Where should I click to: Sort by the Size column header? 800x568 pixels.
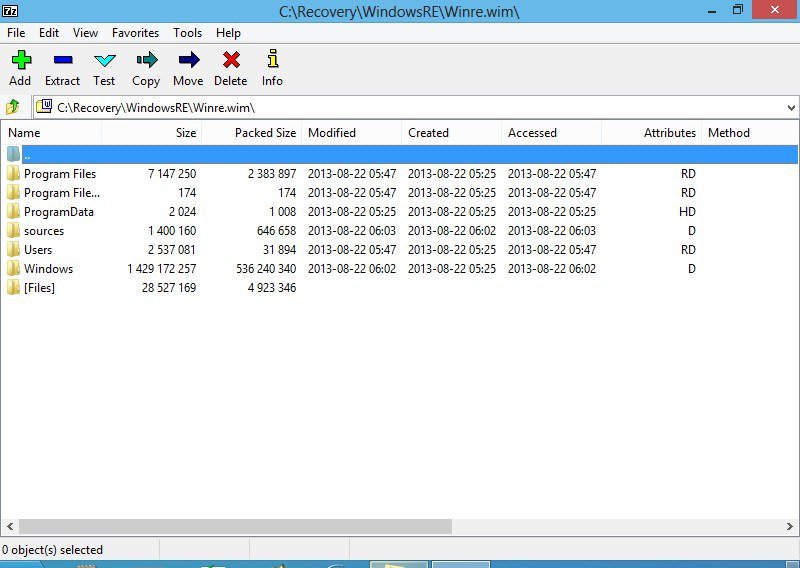[x=152, y=133]
